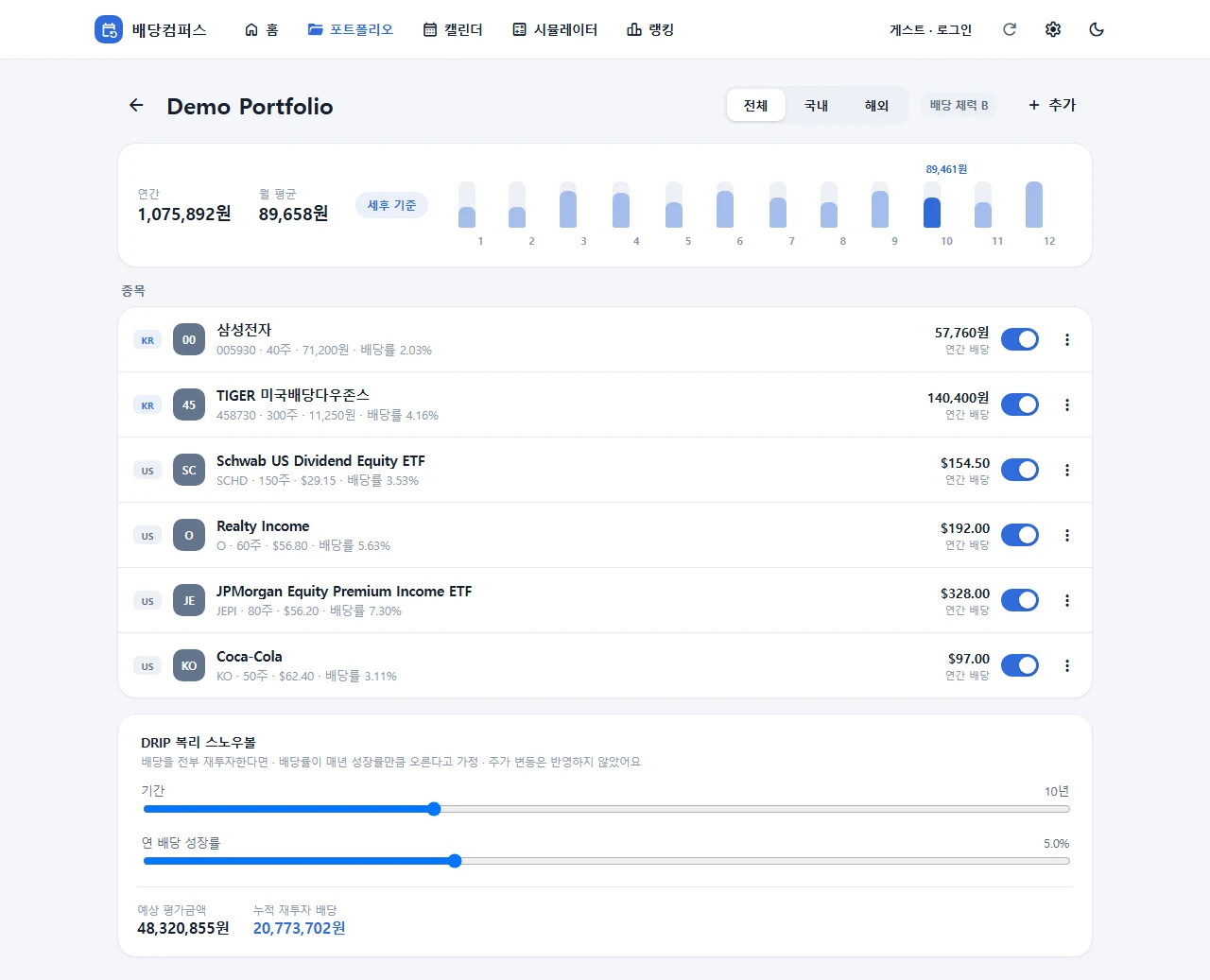The height and width of the screenshot is (980, 1210).
Task: Click the 연 배당 성장률 slider handle
Action: click(x=455, y=861)
